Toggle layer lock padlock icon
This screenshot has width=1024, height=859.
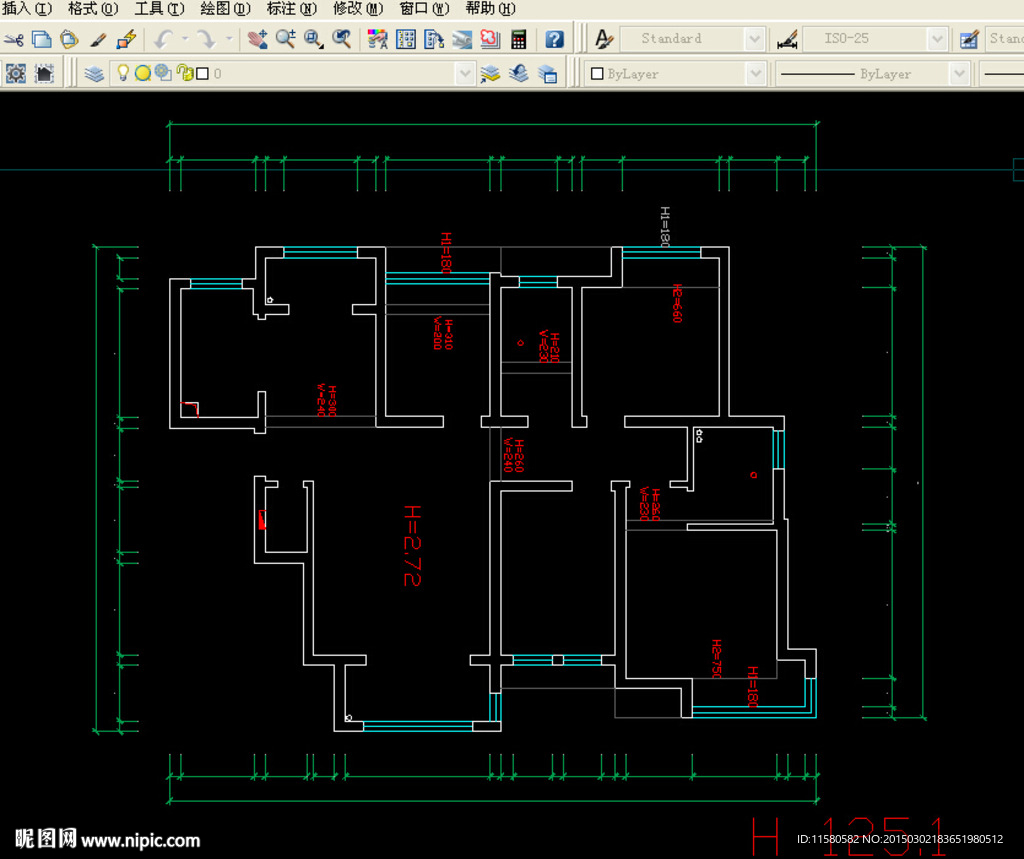(184, 73)
